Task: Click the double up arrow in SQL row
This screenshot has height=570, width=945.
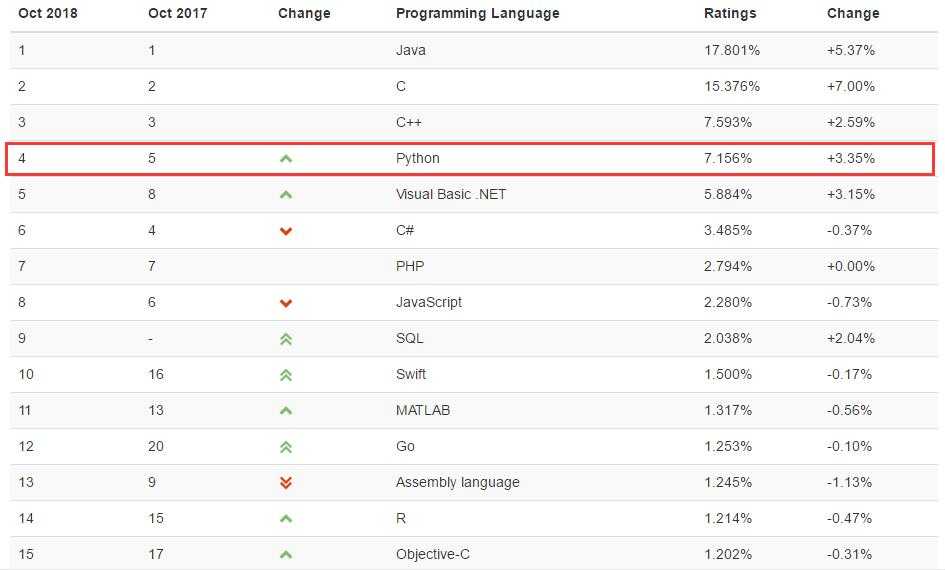Action: tap(286, 339)
